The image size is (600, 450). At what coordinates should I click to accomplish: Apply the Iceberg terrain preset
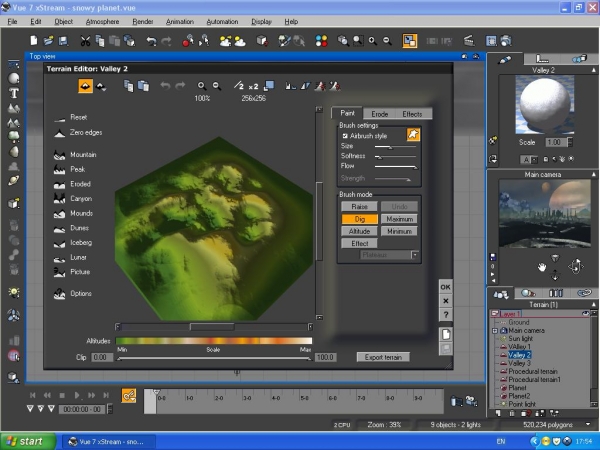point(73,243)
